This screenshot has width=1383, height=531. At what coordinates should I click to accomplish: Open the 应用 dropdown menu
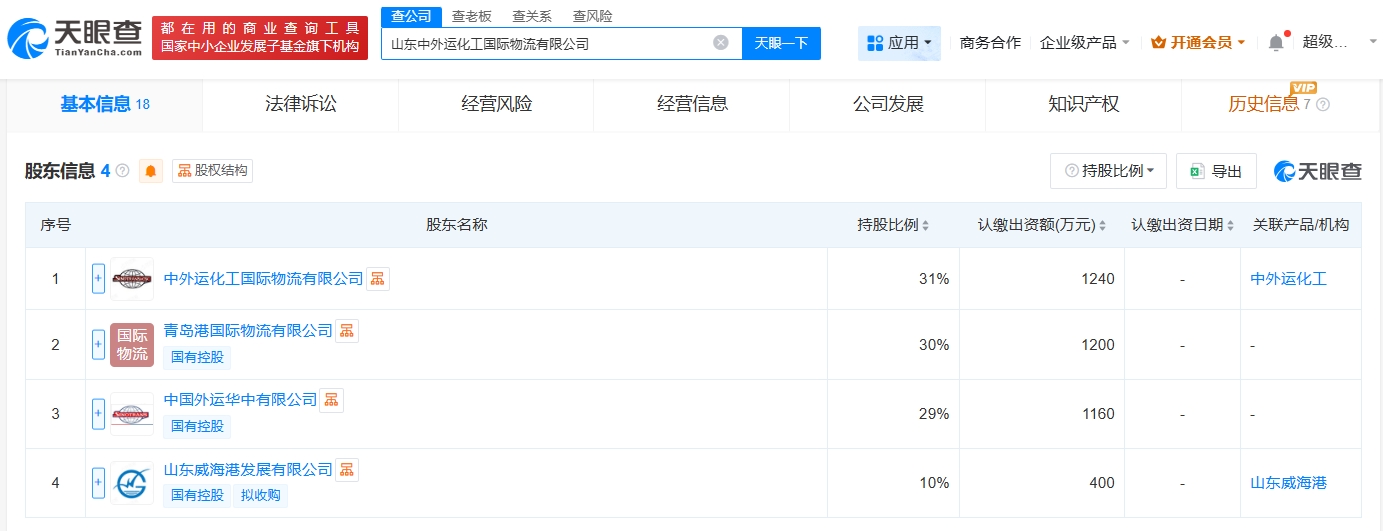tap(899, 43)
